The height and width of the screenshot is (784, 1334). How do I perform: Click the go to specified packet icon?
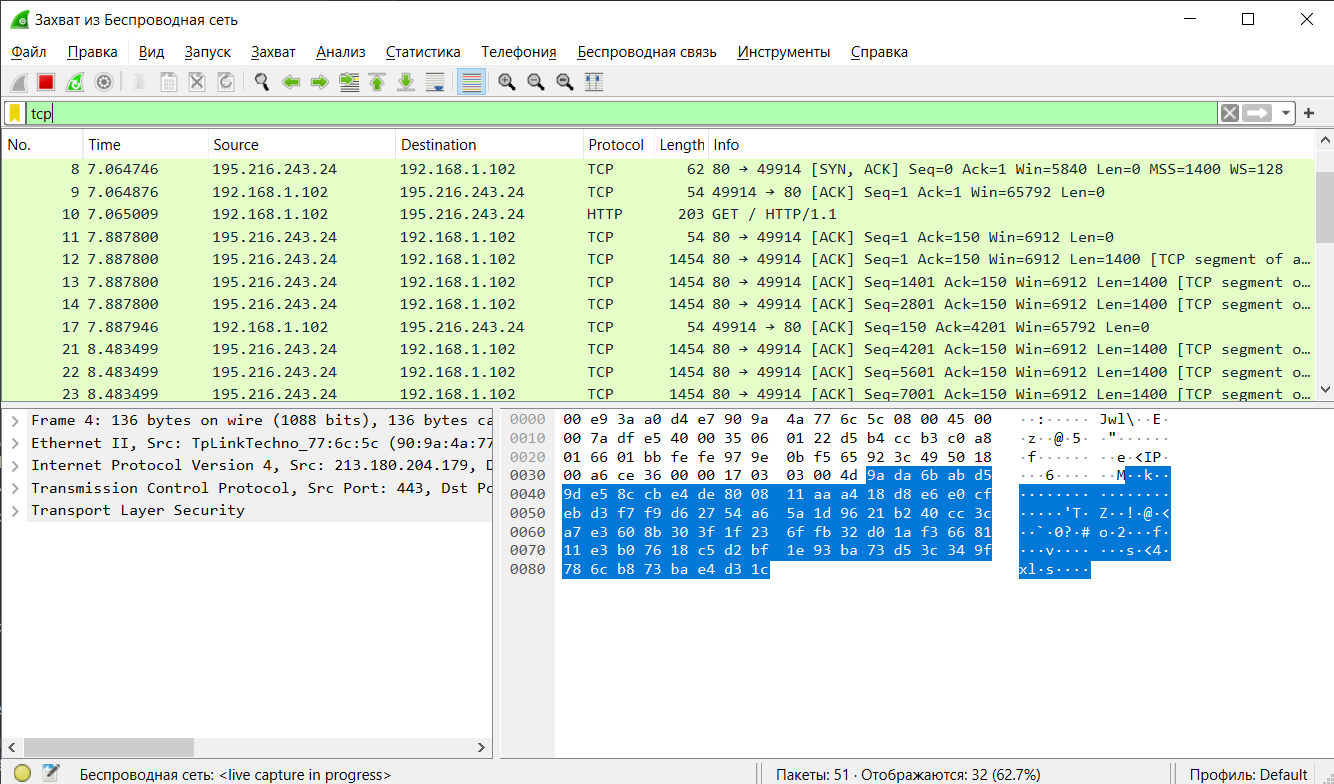[349, 82]
